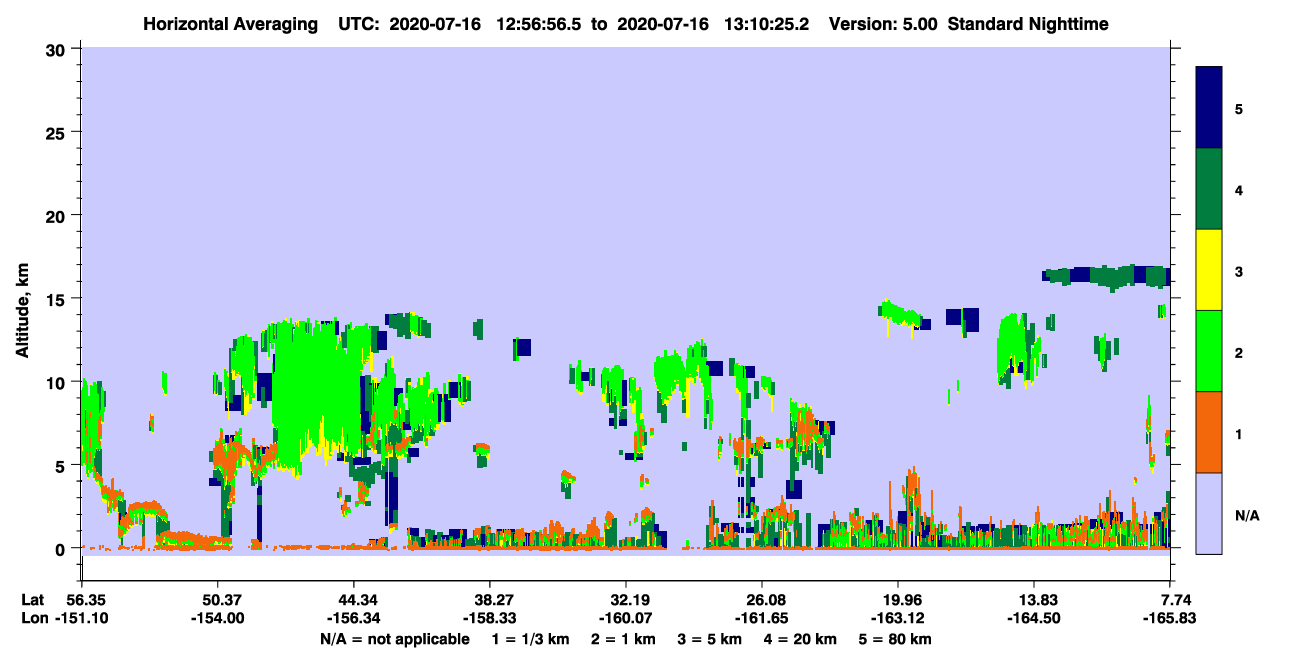
Task: Click longitude value -163.12
Action: coord(898,618)
